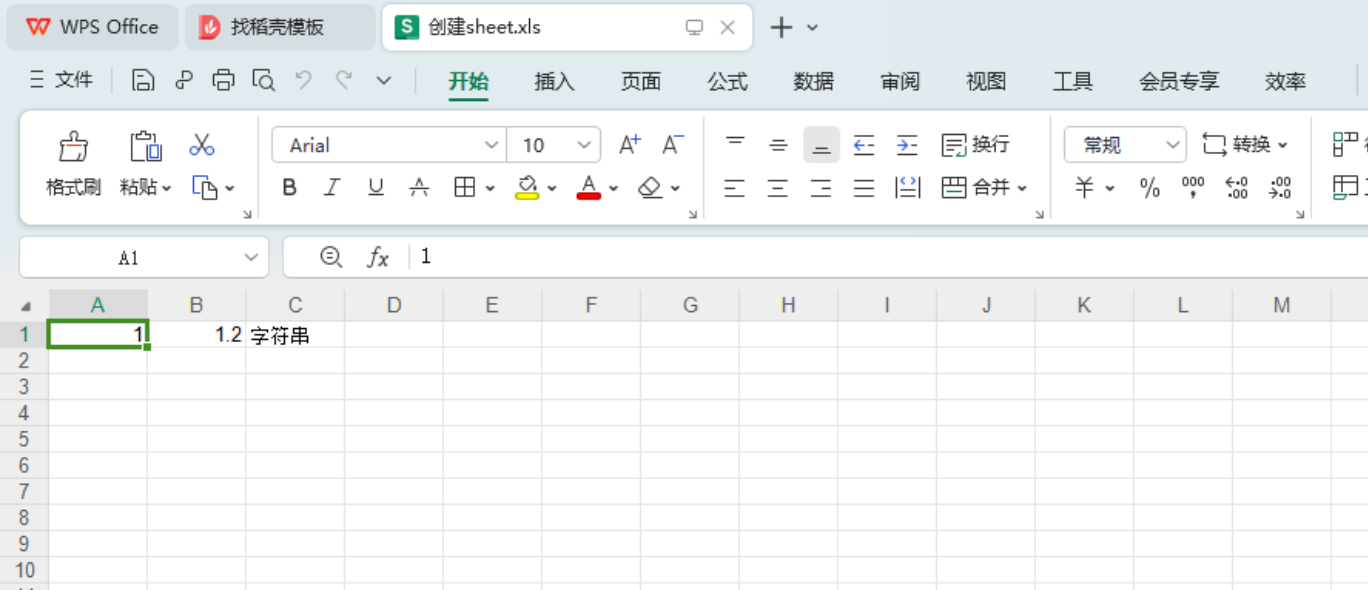Select the percent style icon

(x=1149, y=187)
